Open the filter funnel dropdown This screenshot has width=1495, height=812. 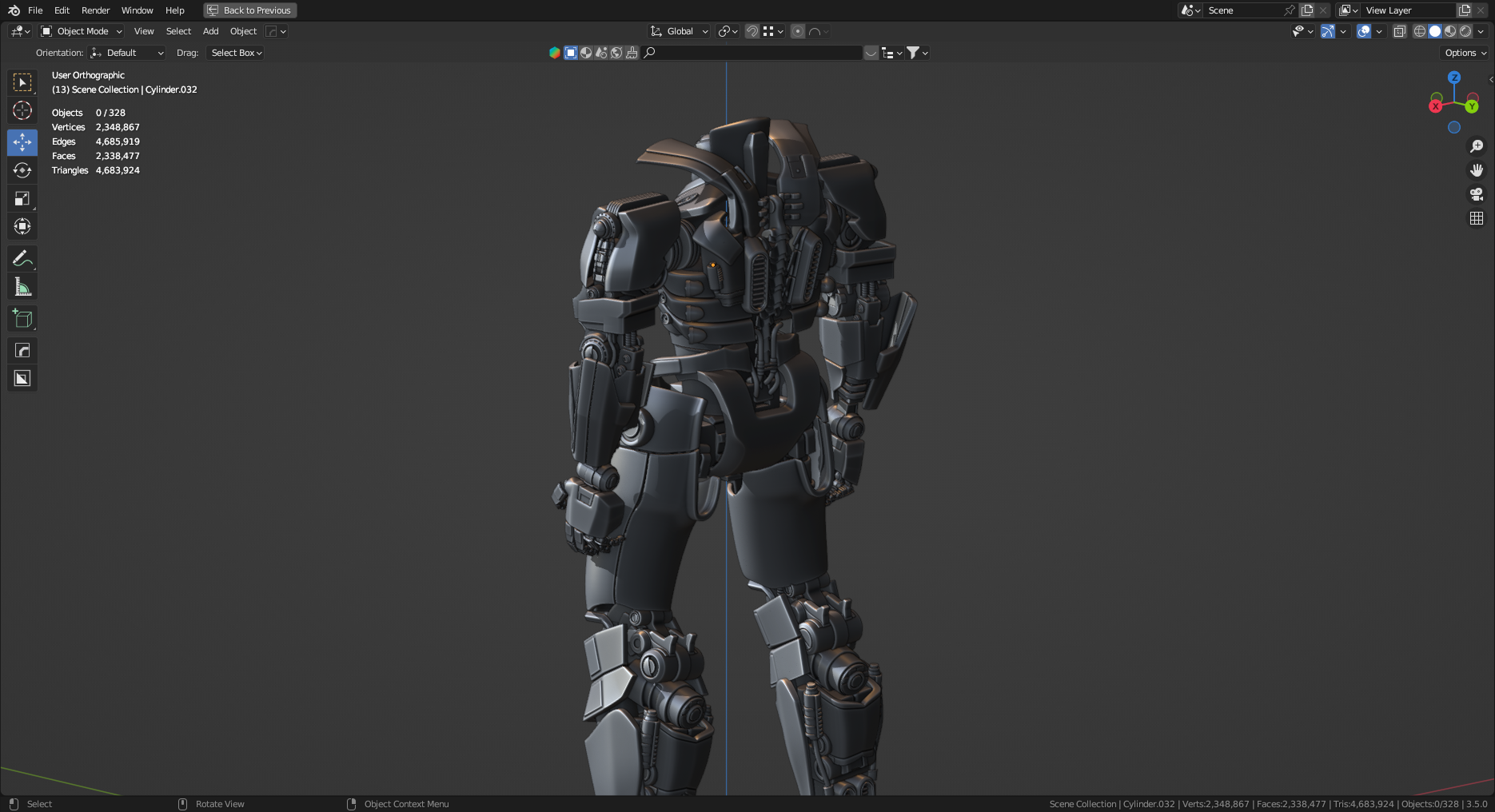[x=917, y=53]
